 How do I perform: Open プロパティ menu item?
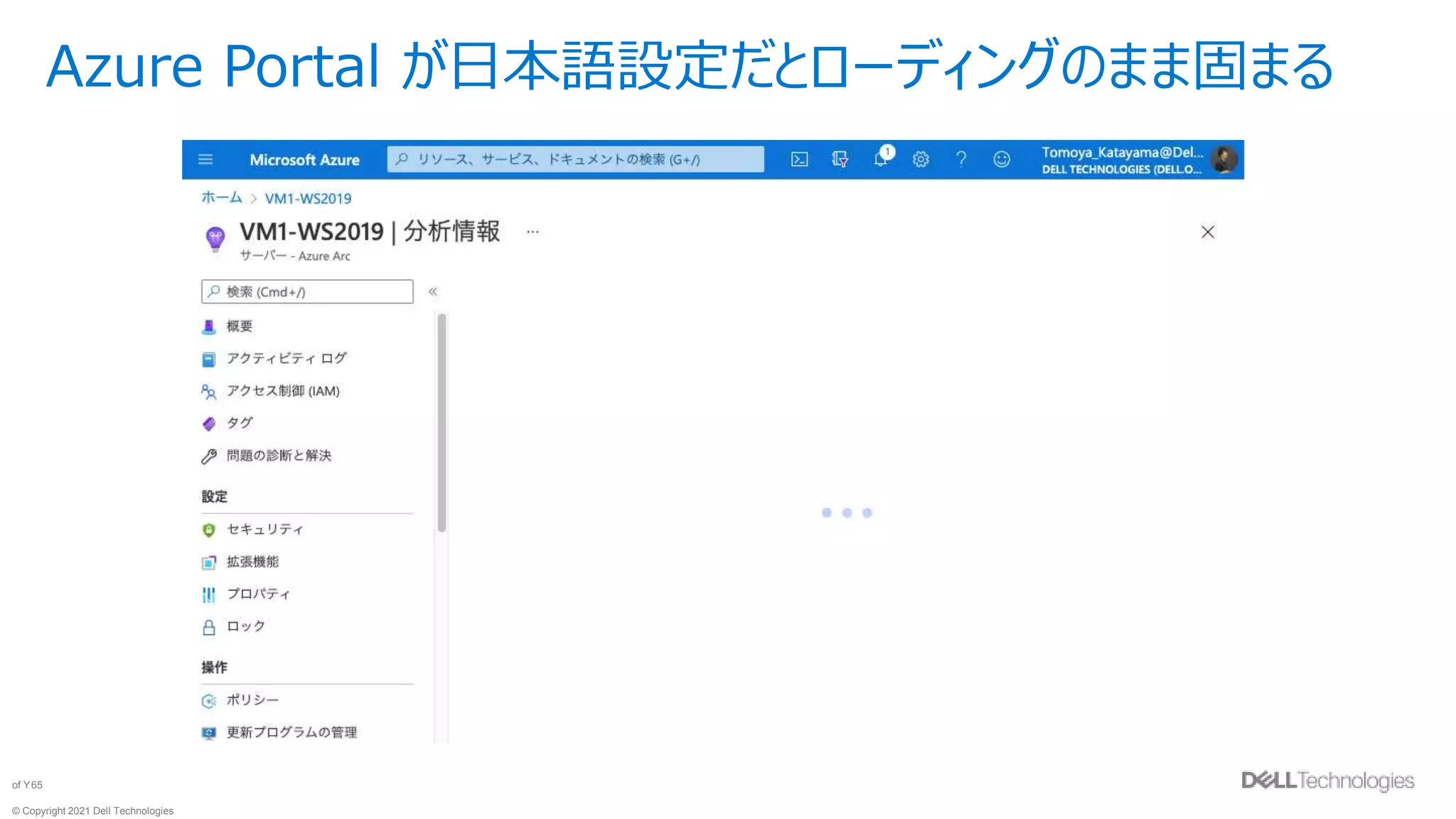point(258,594)
